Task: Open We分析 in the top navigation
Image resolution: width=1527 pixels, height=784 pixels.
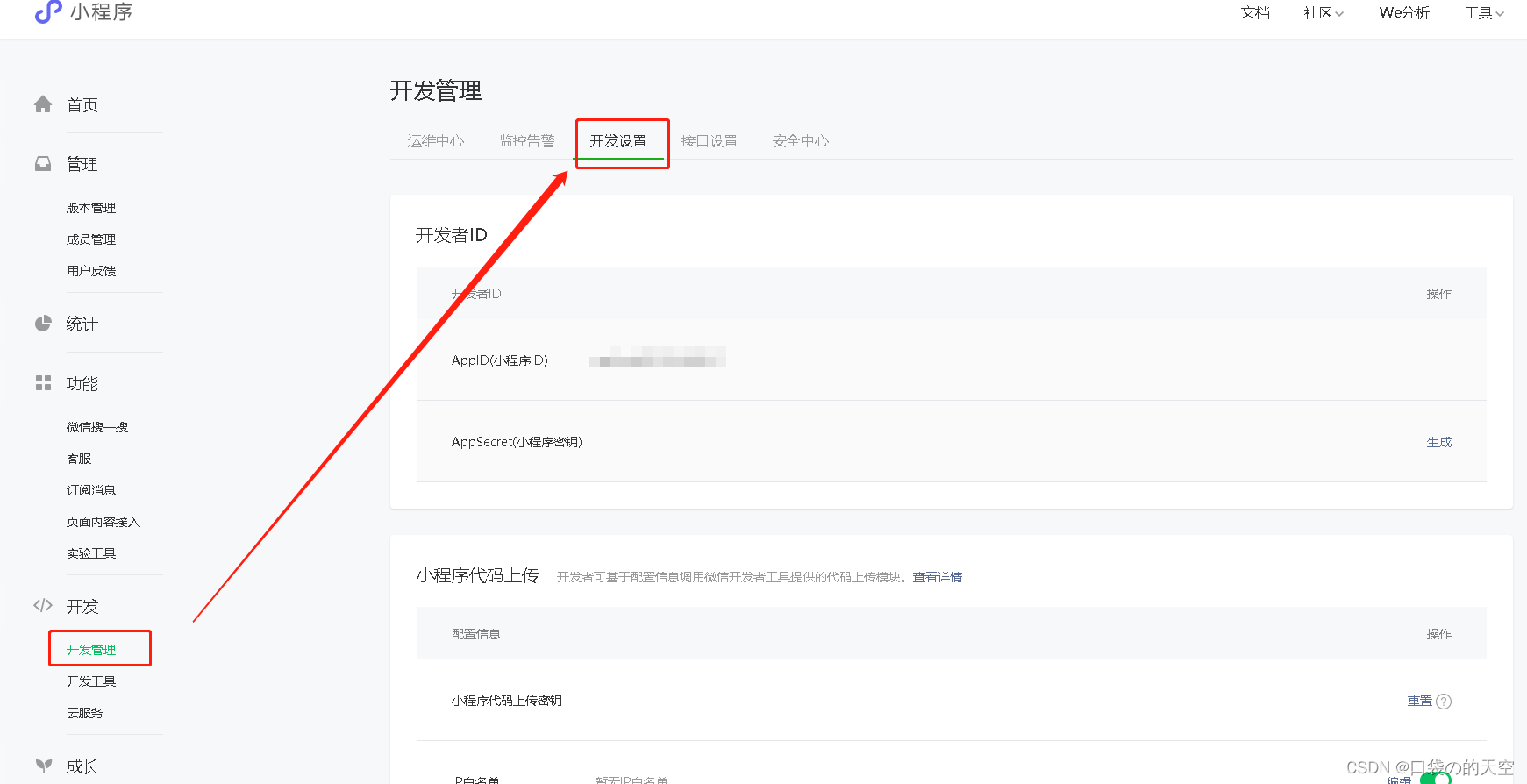Action: click(1404, 12)
